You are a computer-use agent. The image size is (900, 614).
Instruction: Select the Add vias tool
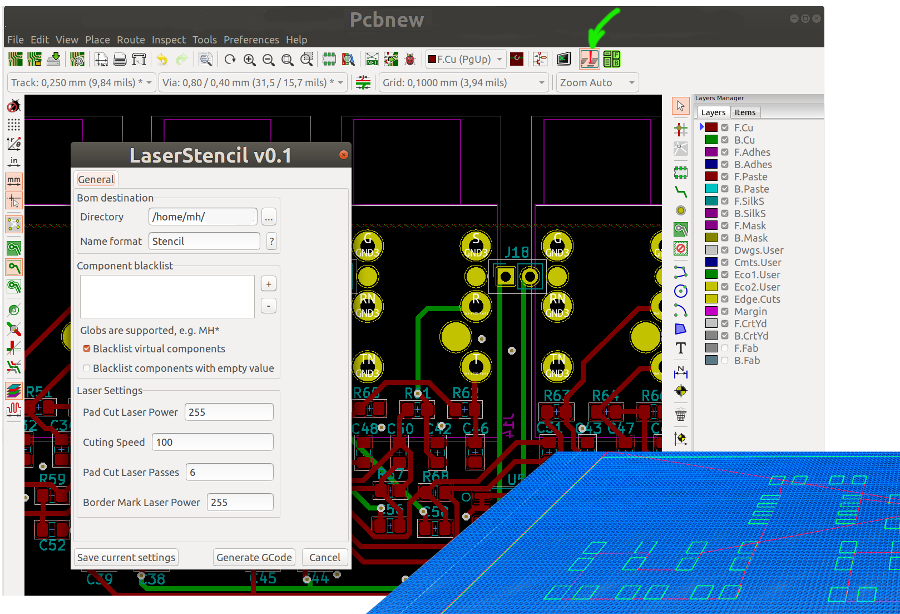[x=681, y=211]
